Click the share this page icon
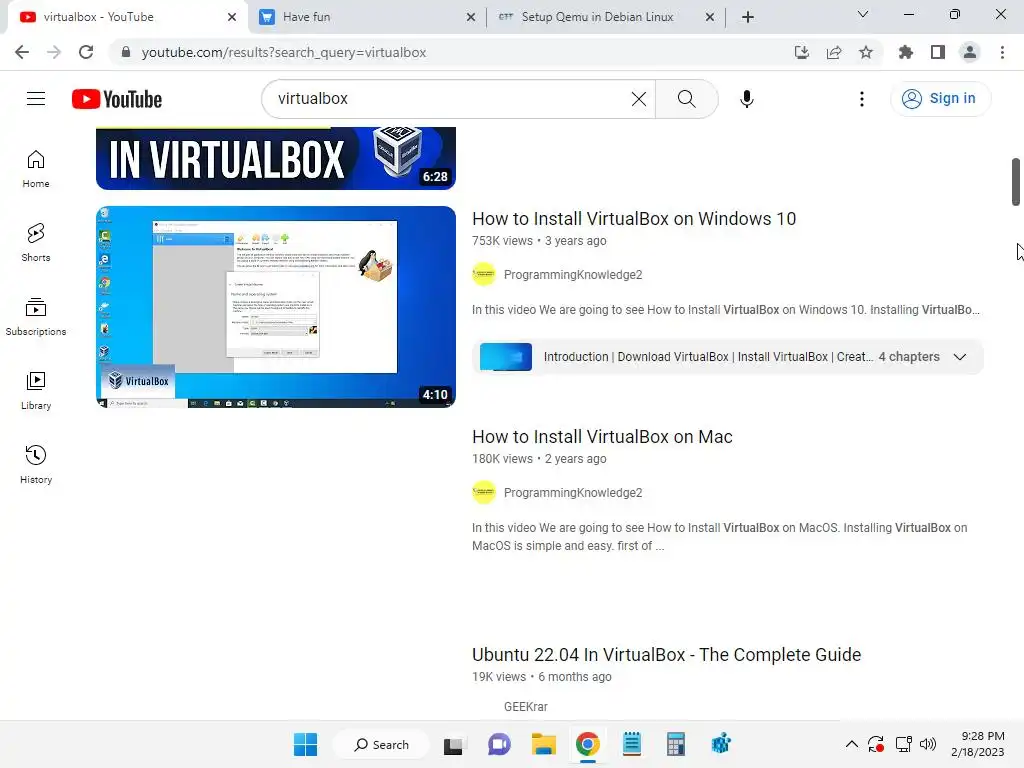The height and width of the screenshot is (768, 1024). (x=833, y=52)
